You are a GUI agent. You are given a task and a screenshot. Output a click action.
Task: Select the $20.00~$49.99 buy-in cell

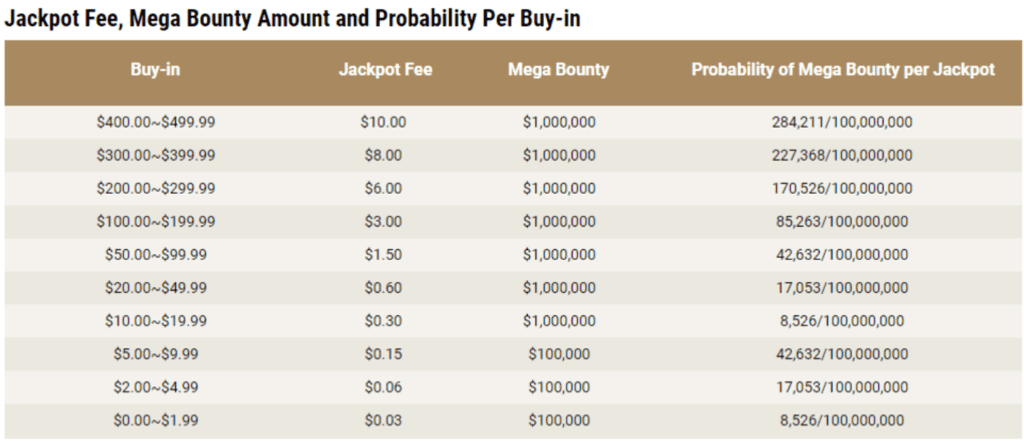tap(156, 288)
